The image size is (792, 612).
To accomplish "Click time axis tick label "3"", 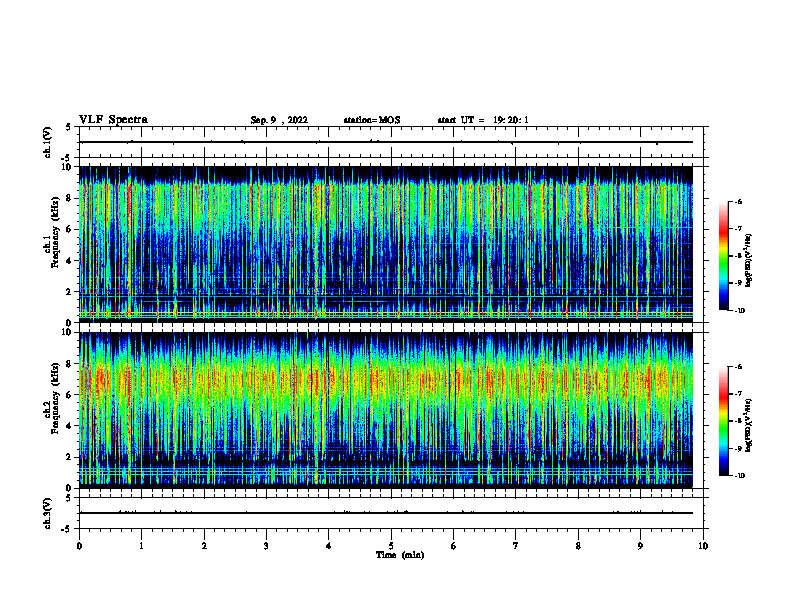I will coord(266,546).
